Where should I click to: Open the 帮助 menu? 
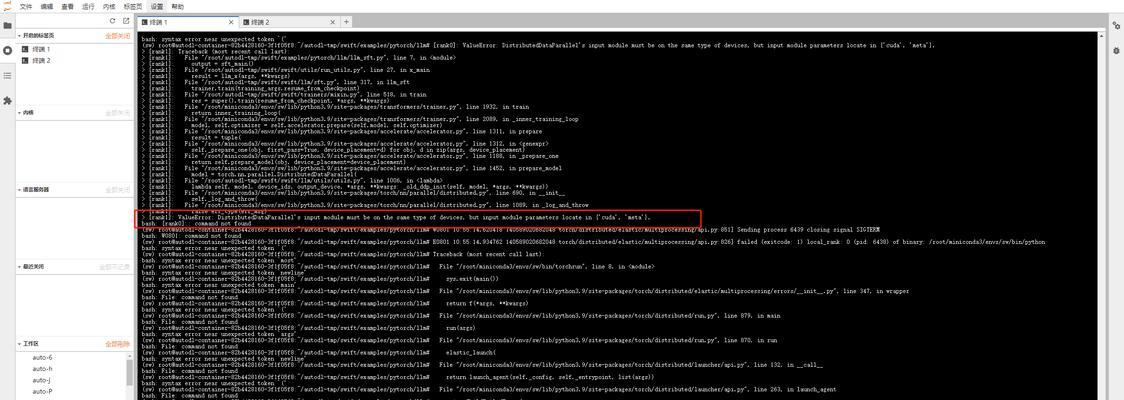coord(178,6)
